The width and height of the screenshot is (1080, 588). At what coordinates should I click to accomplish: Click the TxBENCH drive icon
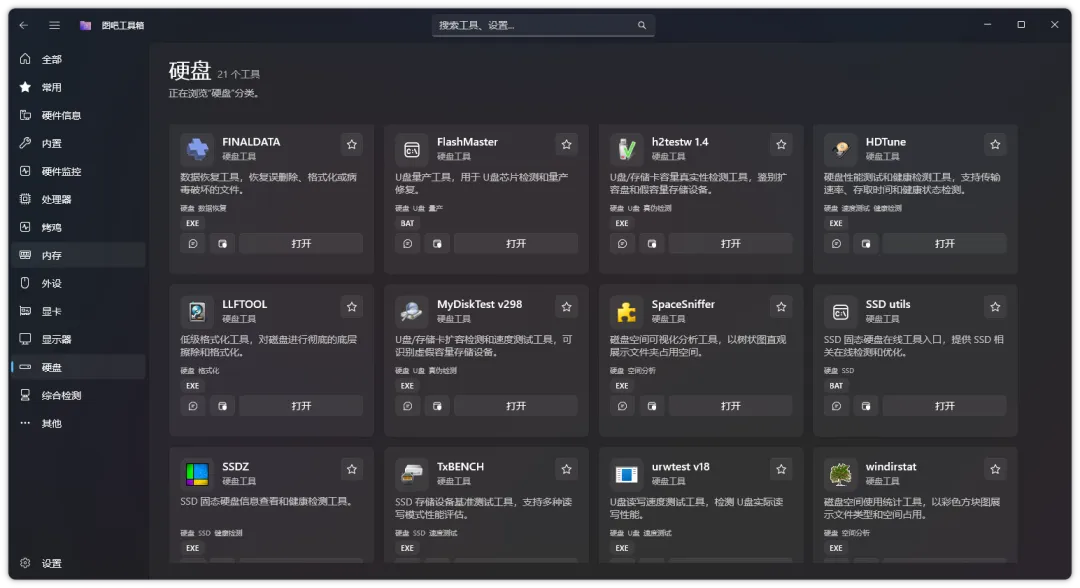click(412, 474)
